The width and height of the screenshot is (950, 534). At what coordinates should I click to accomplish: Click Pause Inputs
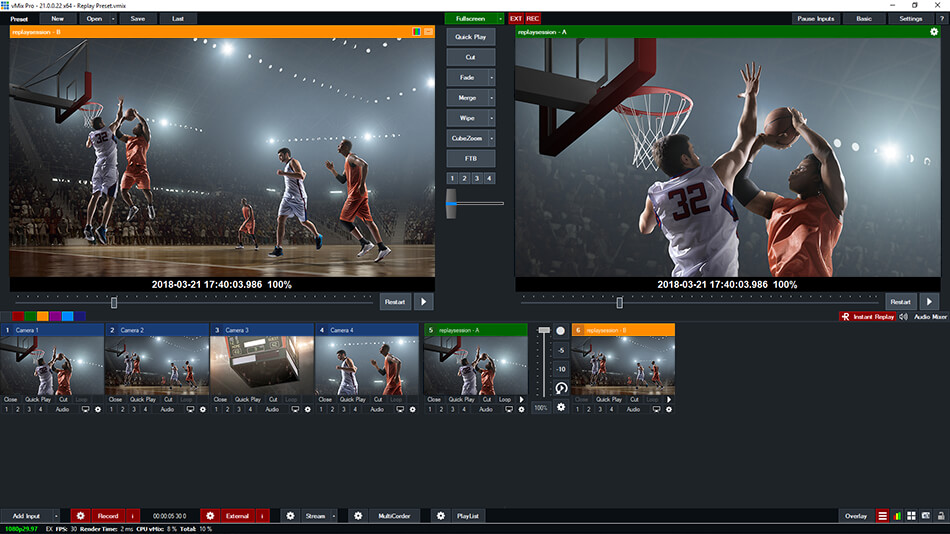[815, 19]
